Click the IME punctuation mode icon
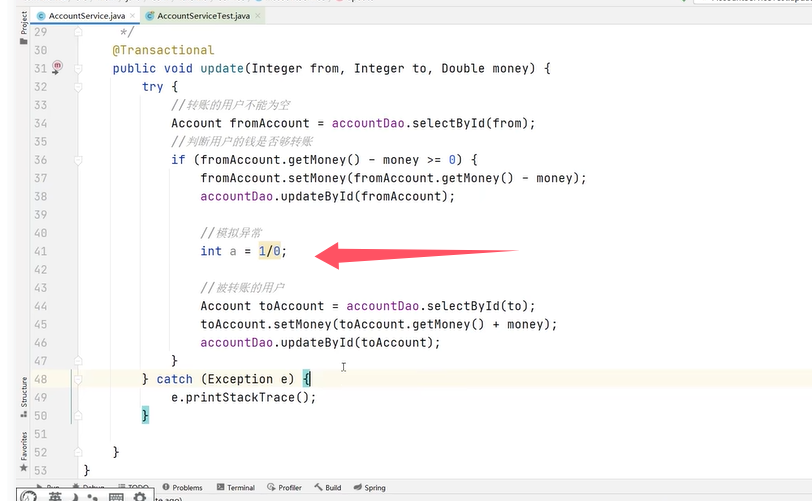 93,497
